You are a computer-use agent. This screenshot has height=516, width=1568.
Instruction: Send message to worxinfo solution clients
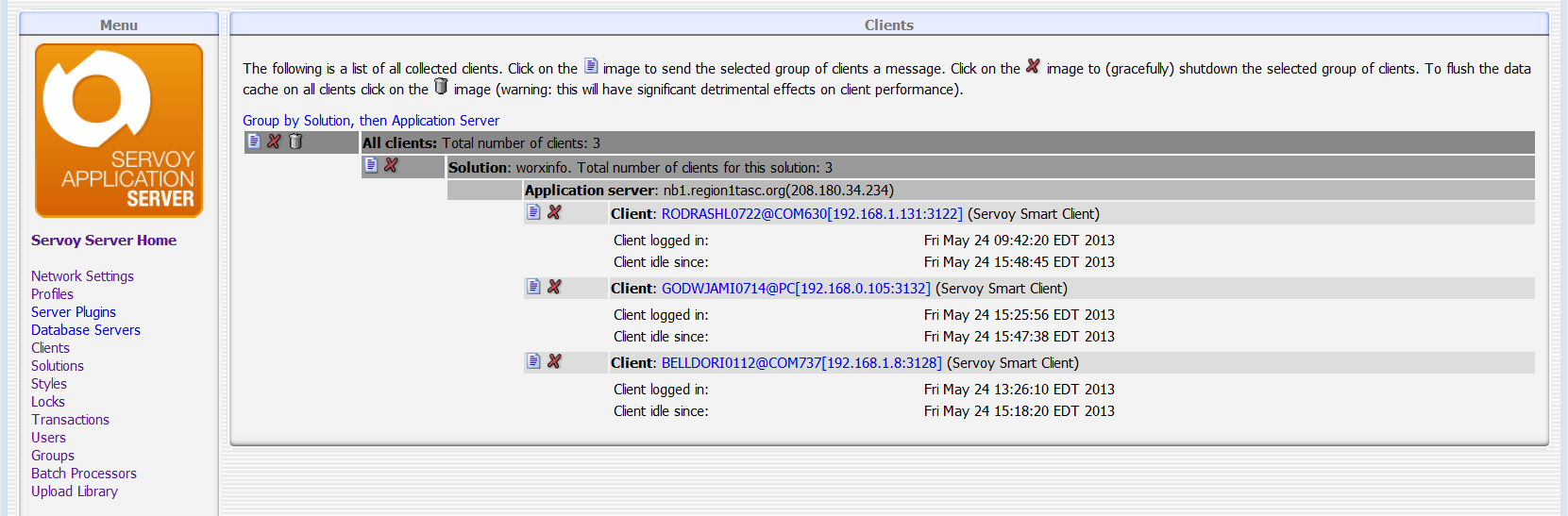tap(371, 165)
